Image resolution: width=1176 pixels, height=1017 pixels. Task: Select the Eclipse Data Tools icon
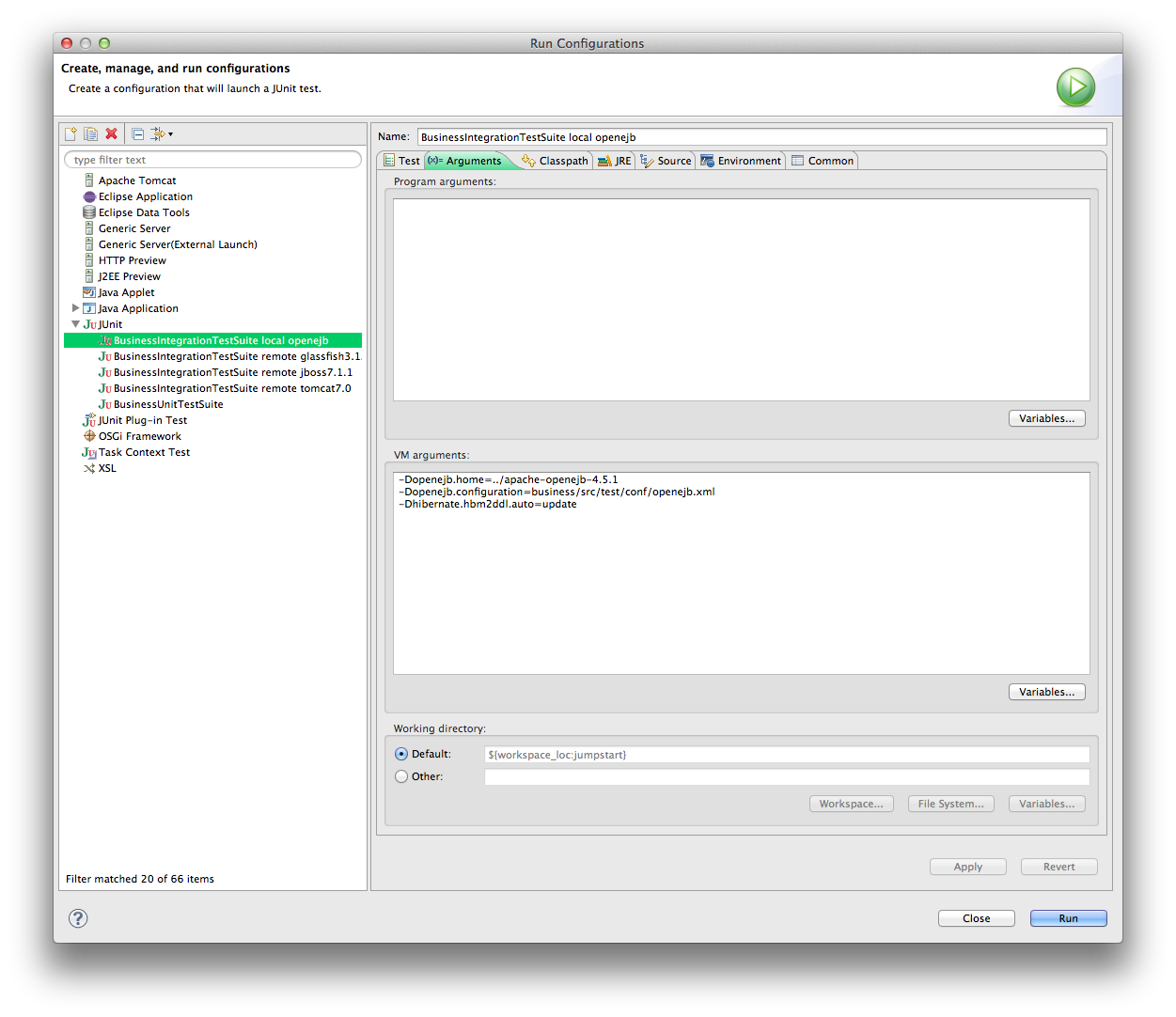(x=89, y=212)
